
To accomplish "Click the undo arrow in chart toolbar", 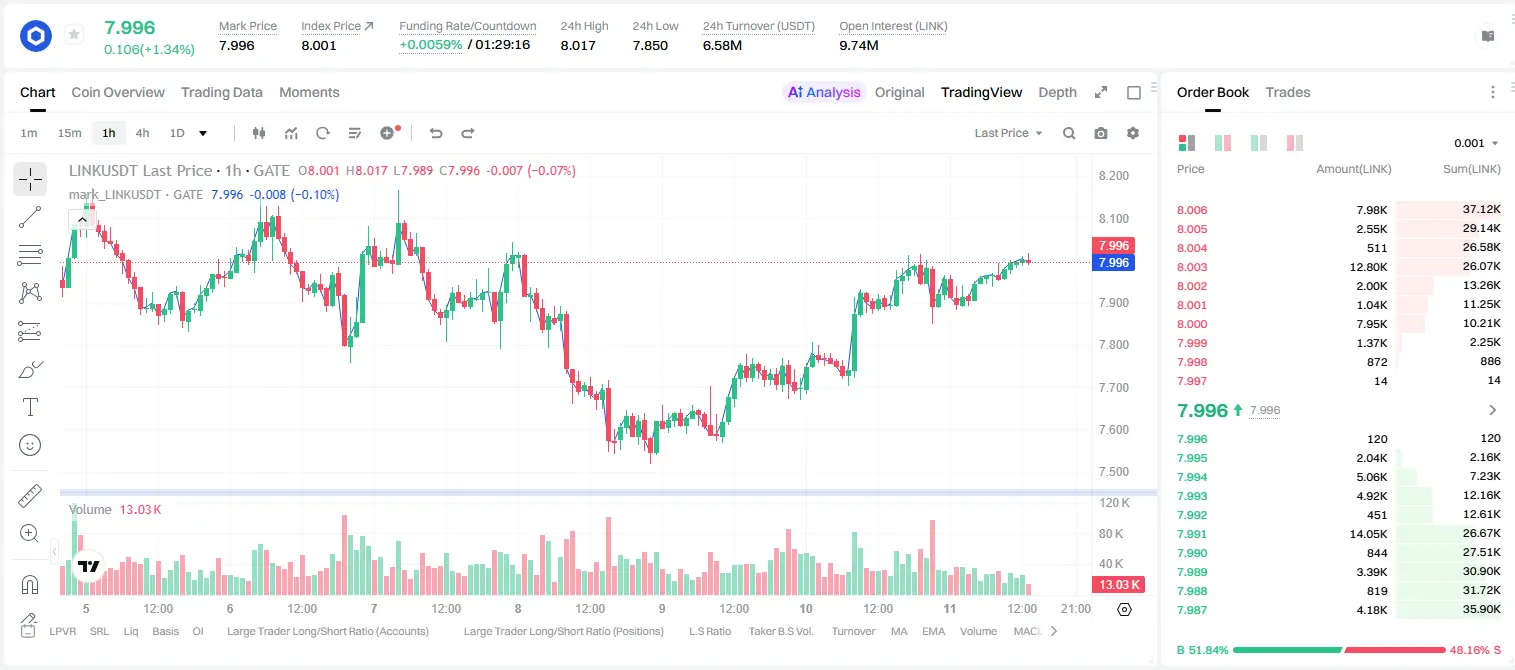I will [x=435, y=133].
